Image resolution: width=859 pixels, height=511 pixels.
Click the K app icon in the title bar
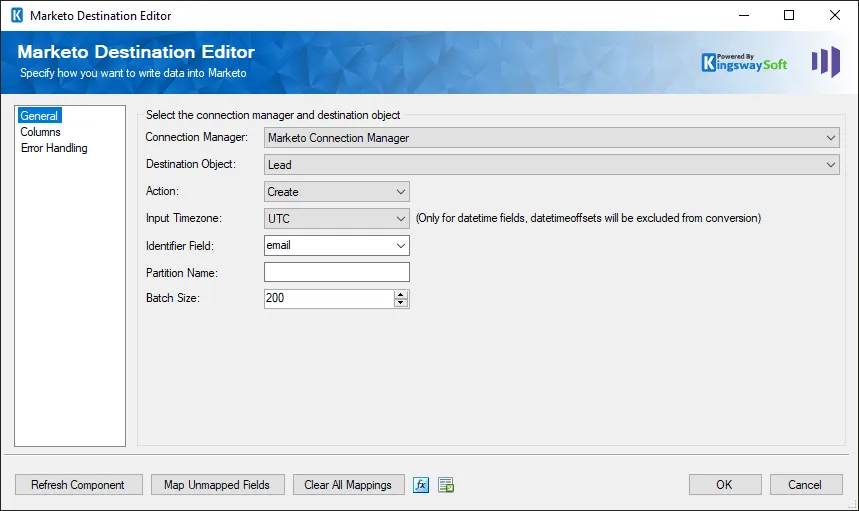tap(17, 15)
